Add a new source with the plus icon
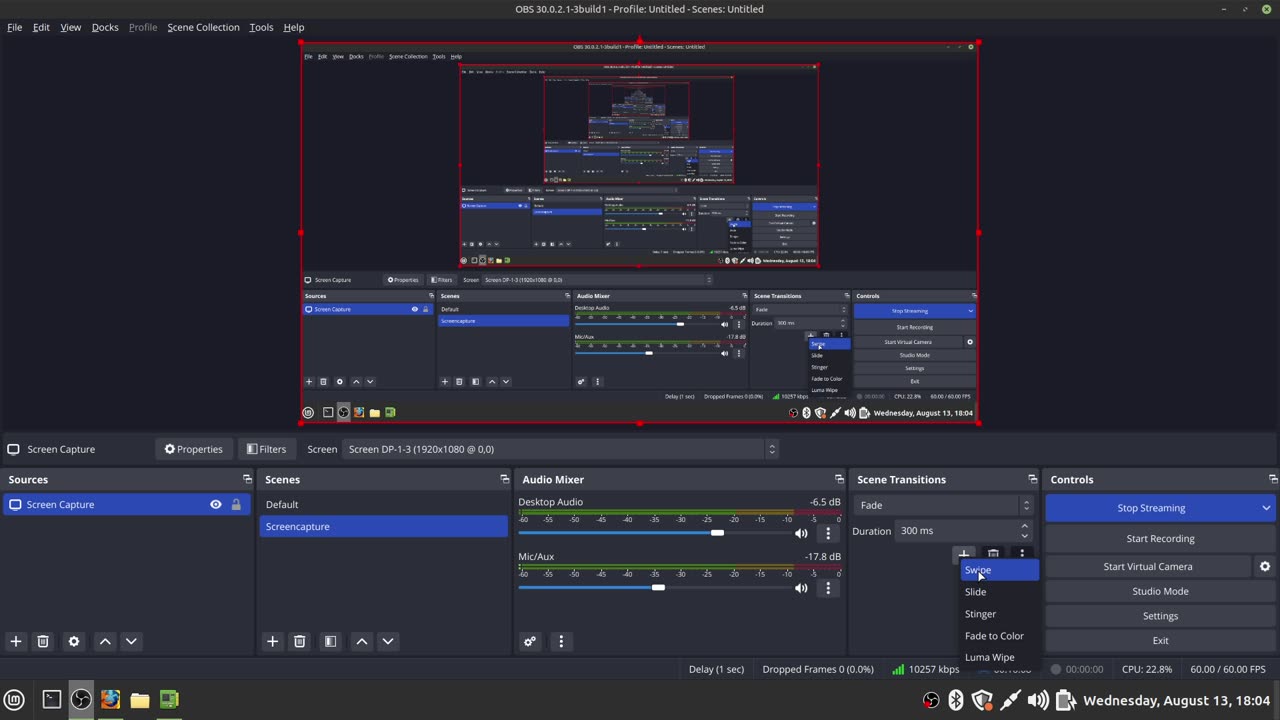The width and height of the screenshot is (1280, 720). (x=16, y=641)
